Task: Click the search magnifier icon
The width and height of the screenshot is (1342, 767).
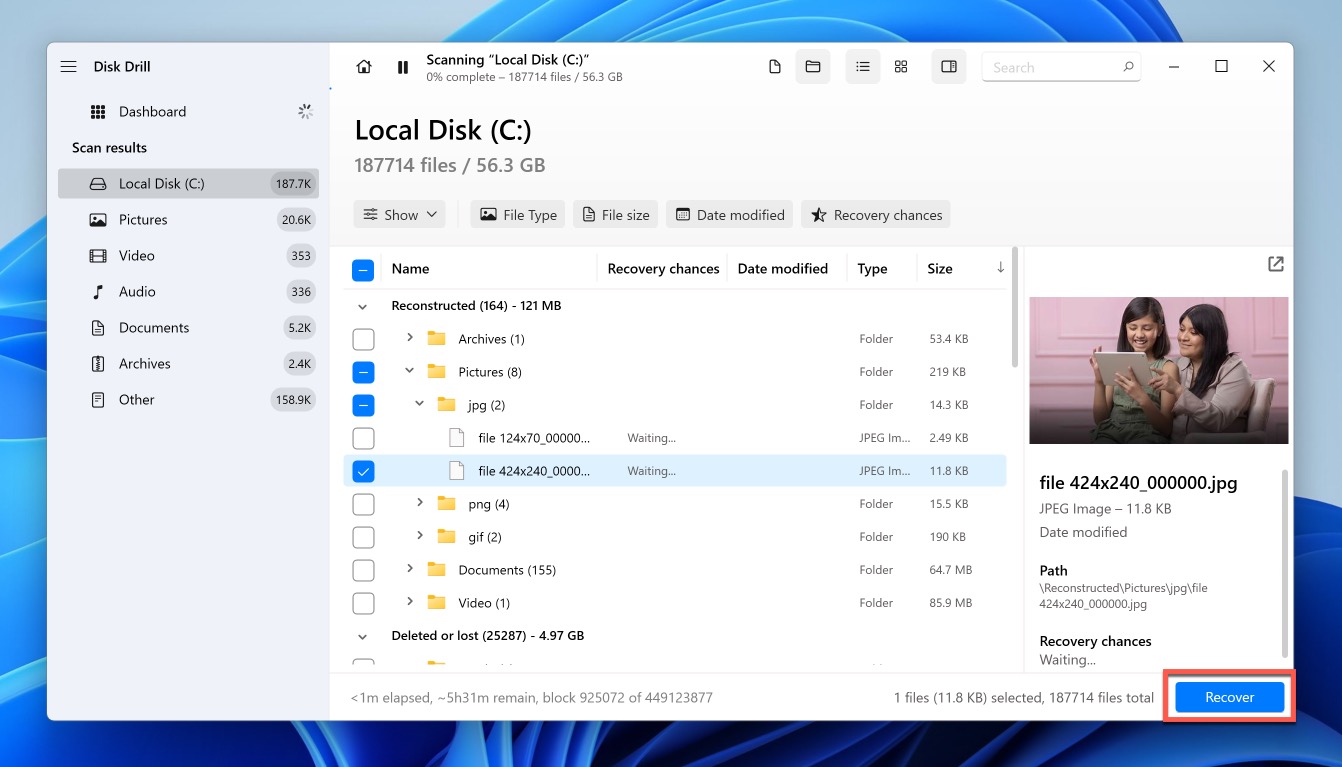Action: (x=1128, y=67)
